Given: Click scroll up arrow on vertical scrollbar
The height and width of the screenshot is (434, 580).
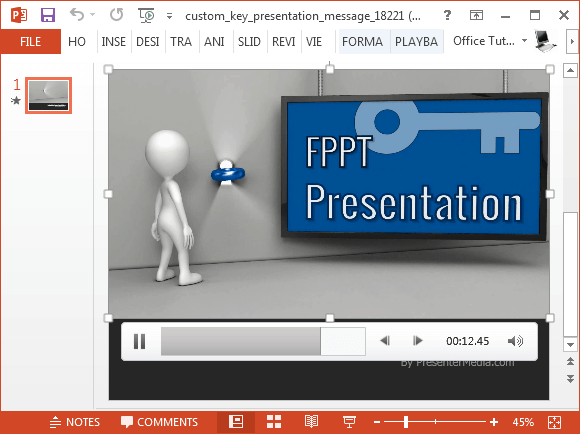Looking at the screenshot, I should tap(570, 70).
